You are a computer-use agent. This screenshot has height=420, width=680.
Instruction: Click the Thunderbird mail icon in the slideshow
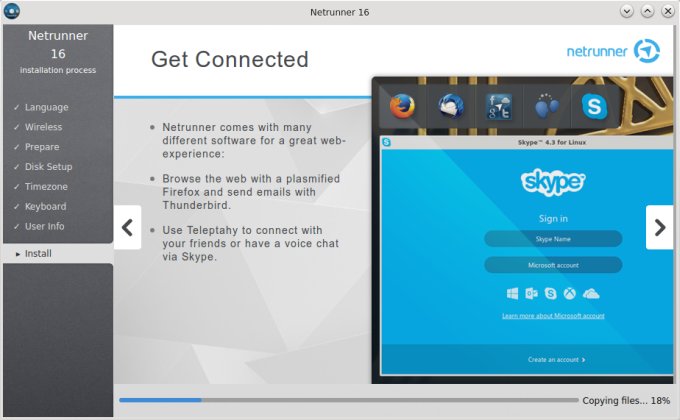451,106
